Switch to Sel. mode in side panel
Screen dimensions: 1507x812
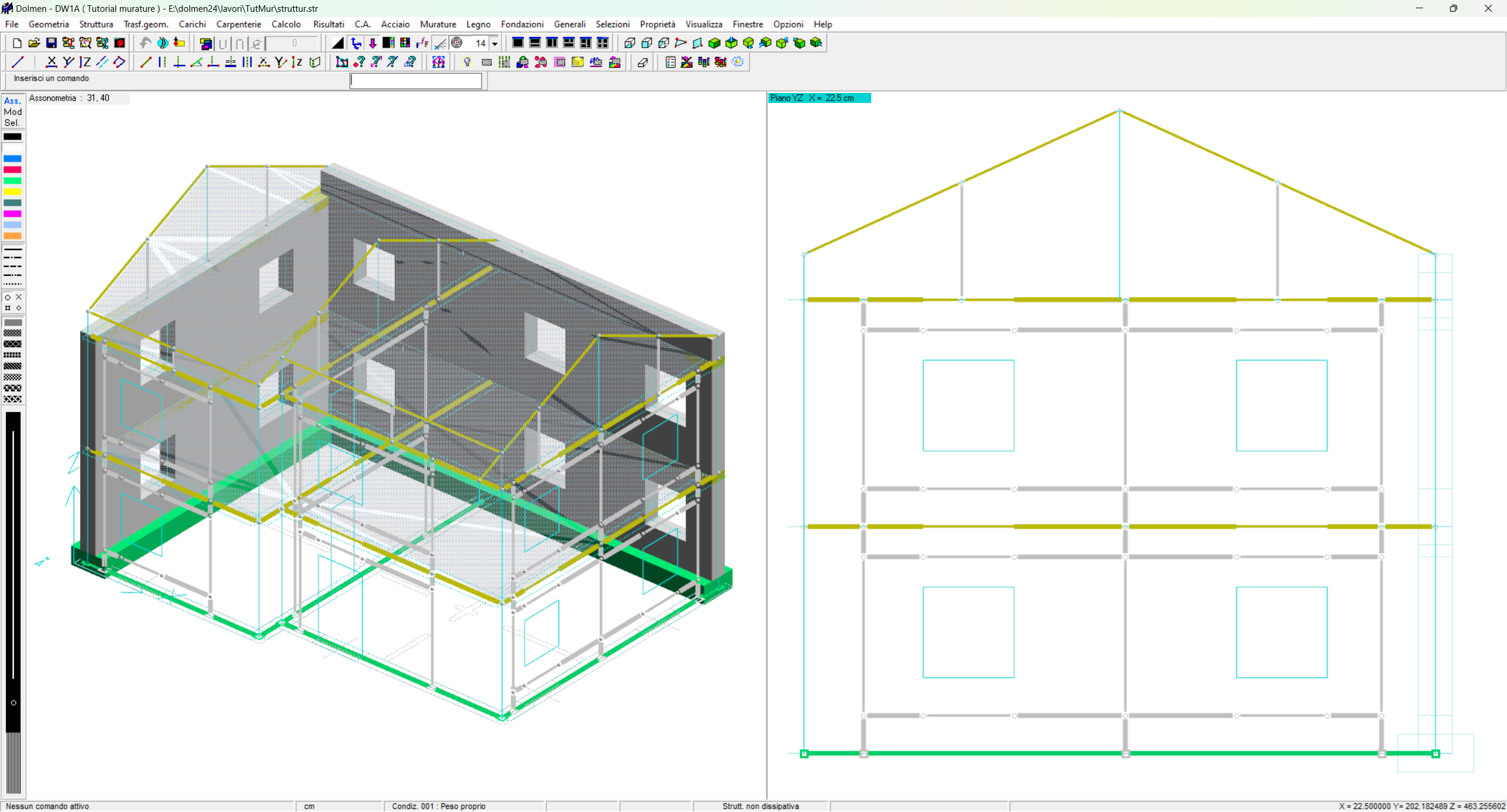12,122
